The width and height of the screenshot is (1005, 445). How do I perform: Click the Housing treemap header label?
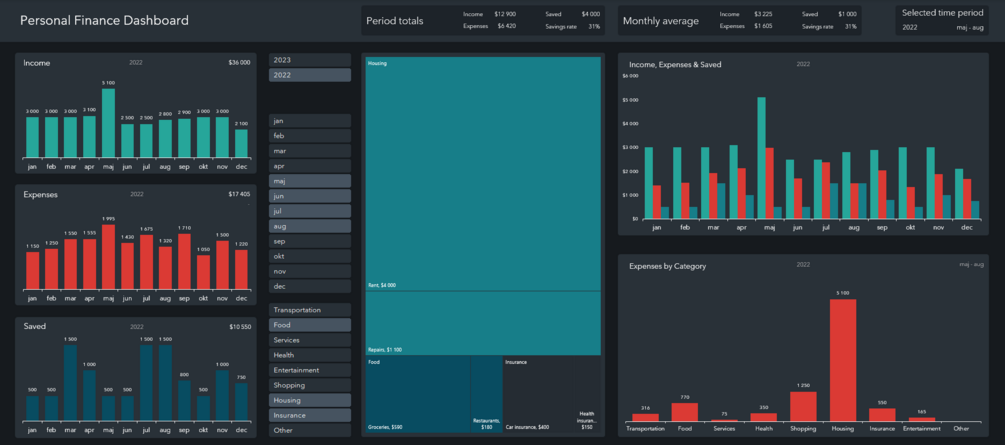point(378,63)
